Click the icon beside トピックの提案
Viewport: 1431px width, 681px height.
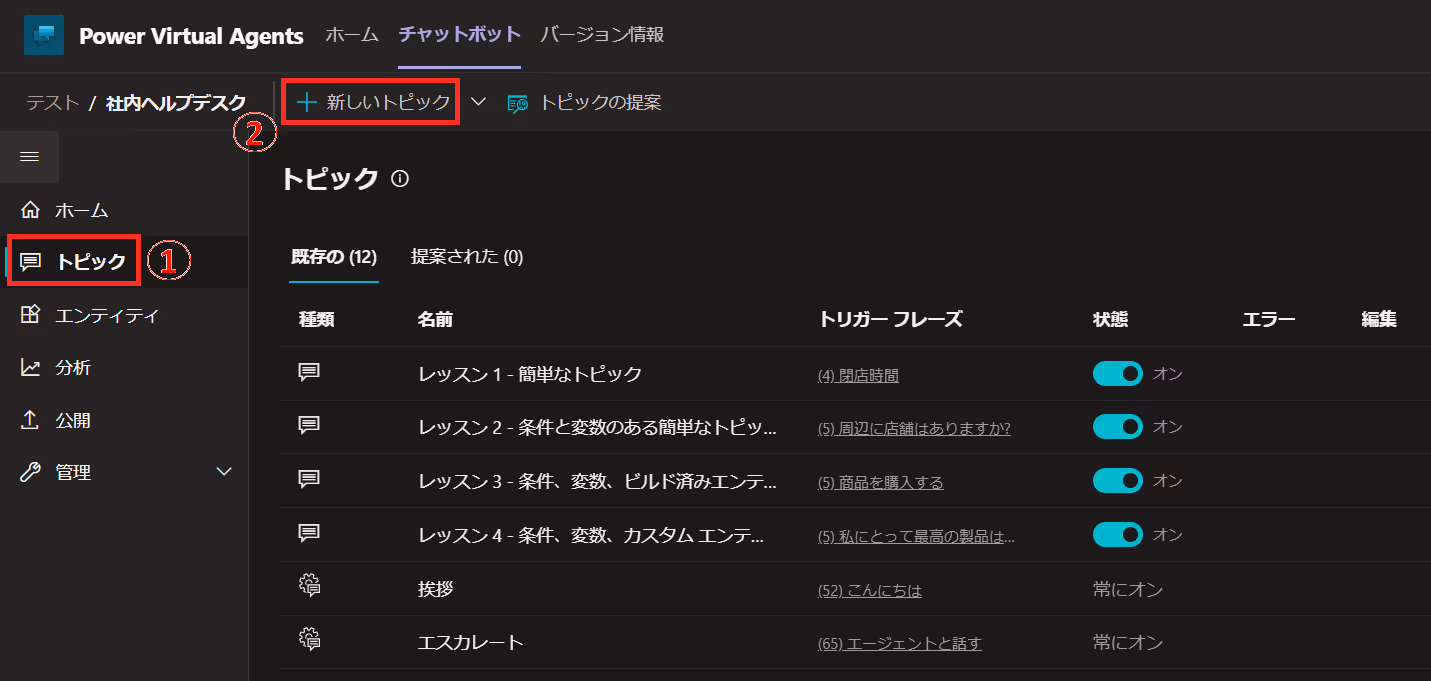[x=517, y=103]
